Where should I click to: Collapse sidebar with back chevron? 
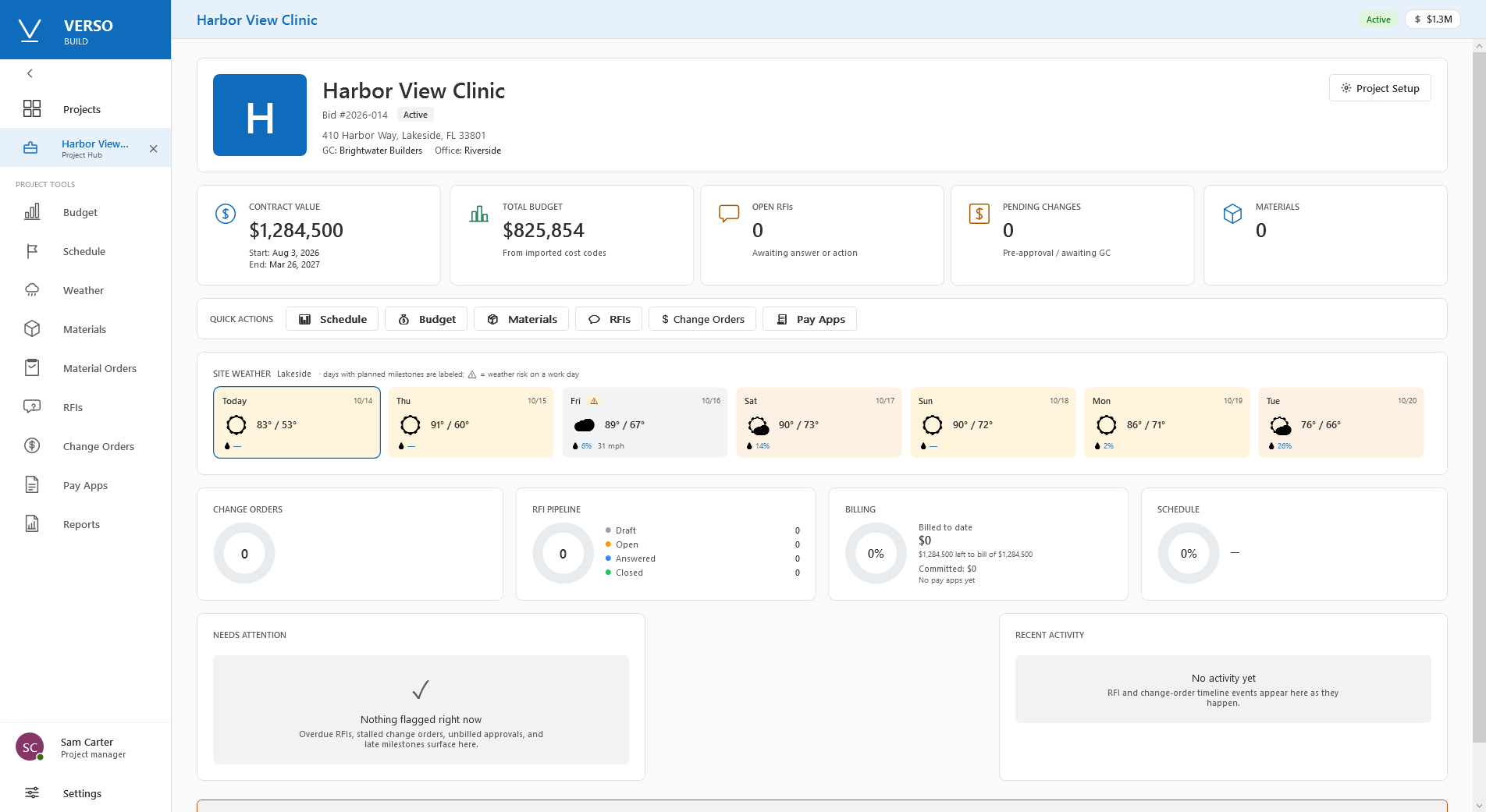pyautogui.click(x=30, y=73)
